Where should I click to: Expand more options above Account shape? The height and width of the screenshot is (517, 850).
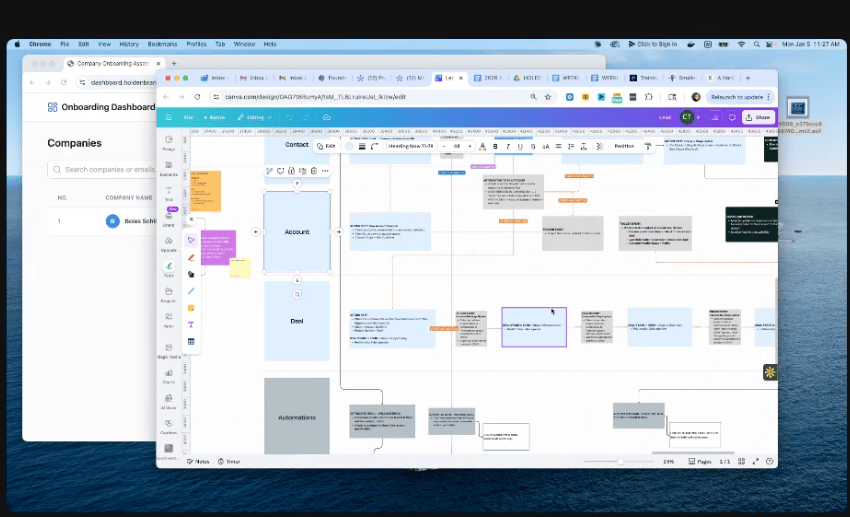[x=325, y=171]
